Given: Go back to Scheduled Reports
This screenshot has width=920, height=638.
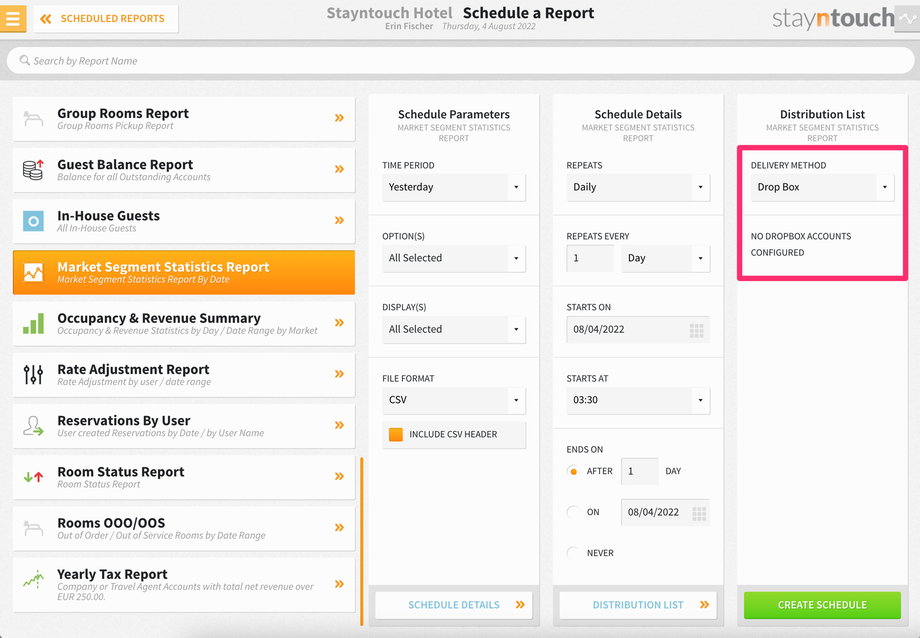Looking at the screenshot, I should (x=106, y=19).
